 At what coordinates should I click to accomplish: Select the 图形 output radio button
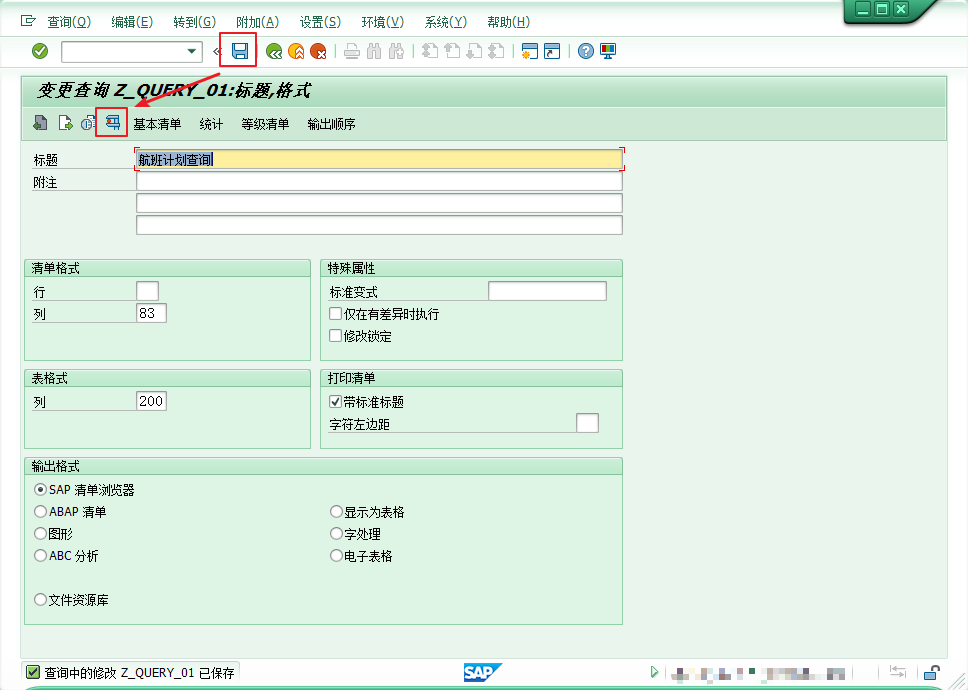[40, 533]
